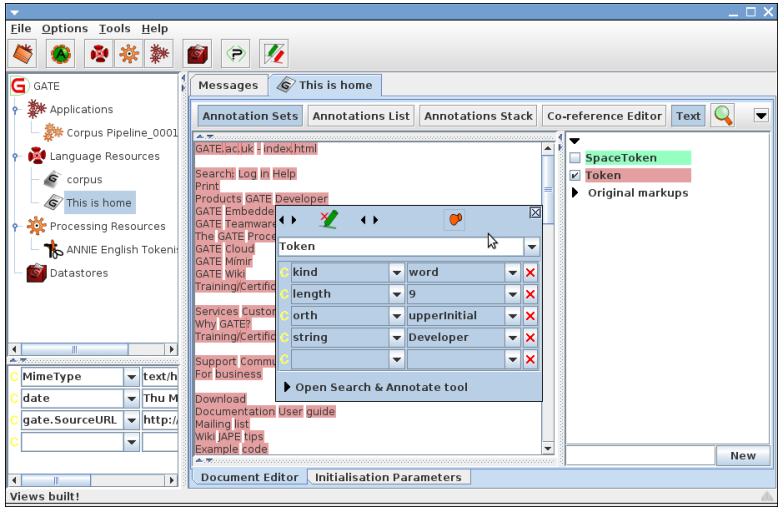783x513 pixels.
Task: Switch to the Messages tab
Action: [x=228, y=86]
